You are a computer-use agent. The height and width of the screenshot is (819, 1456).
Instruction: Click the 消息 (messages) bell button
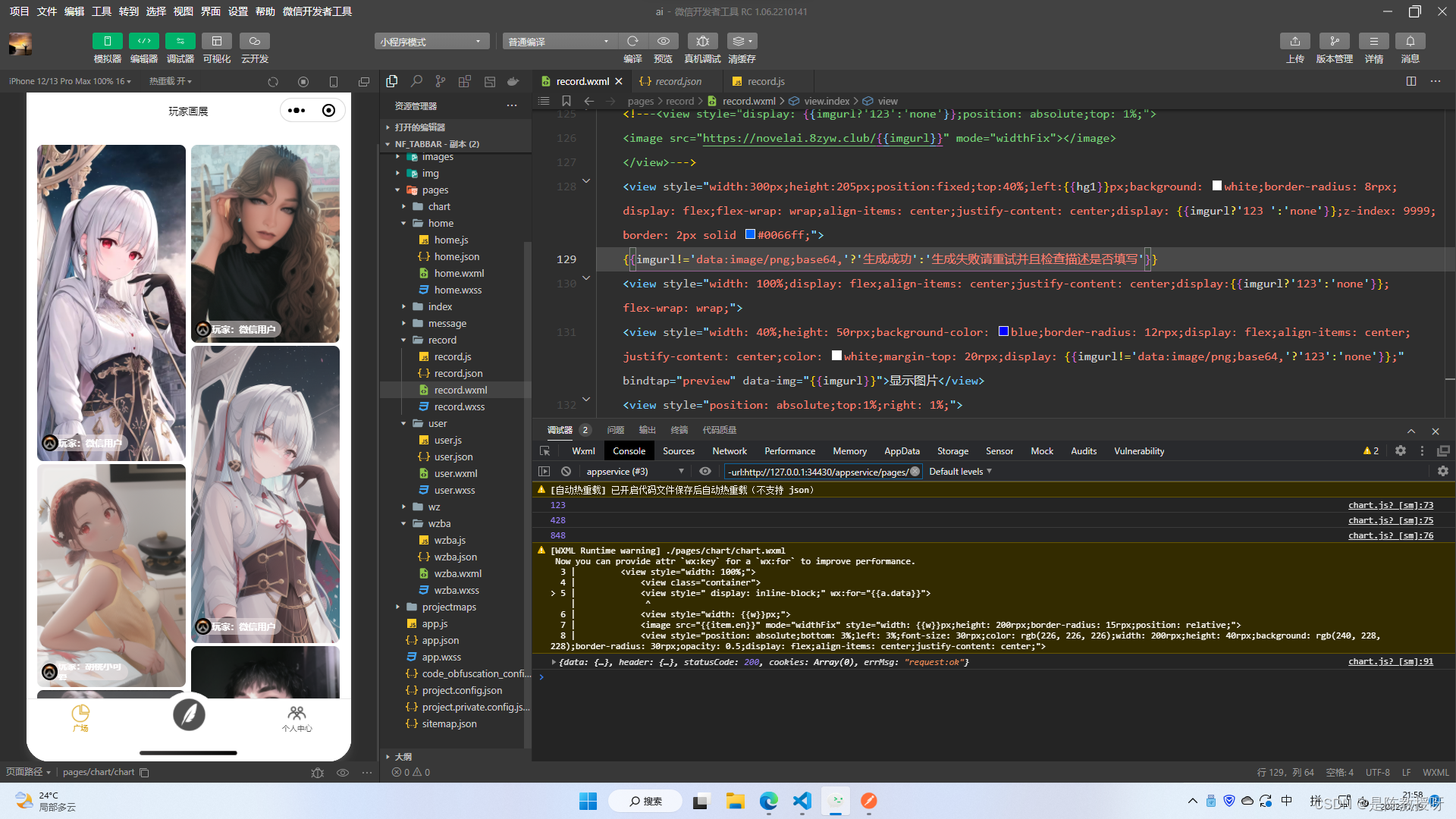click(1410, 41)
